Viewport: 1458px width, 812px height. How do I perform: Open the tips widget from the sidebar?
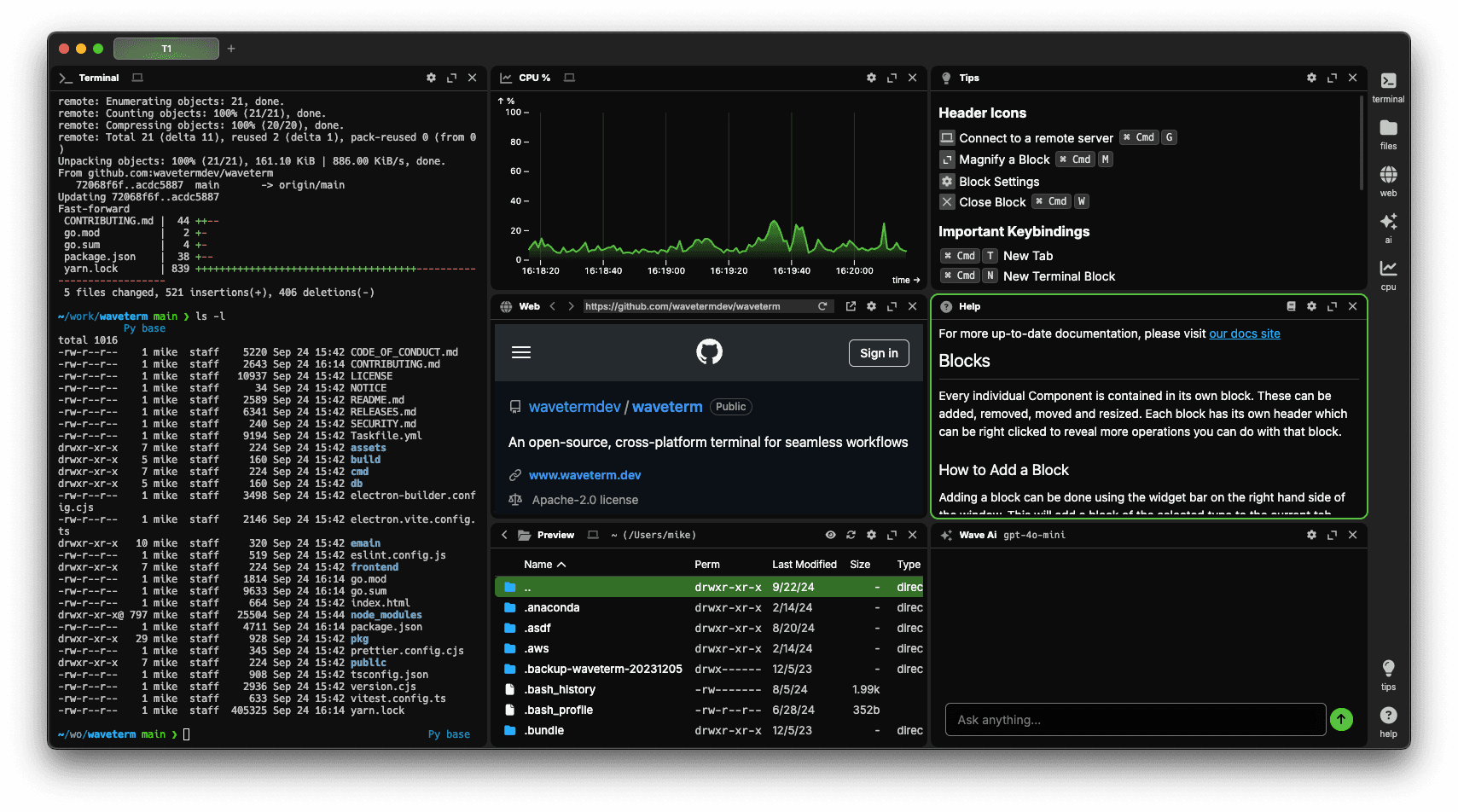1388,673
